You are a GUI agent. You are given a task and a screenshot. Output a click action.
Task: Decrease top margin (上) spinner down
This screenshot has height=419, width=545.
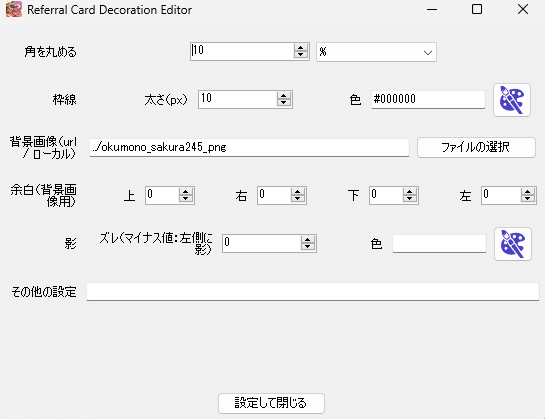tap(186, 199)
